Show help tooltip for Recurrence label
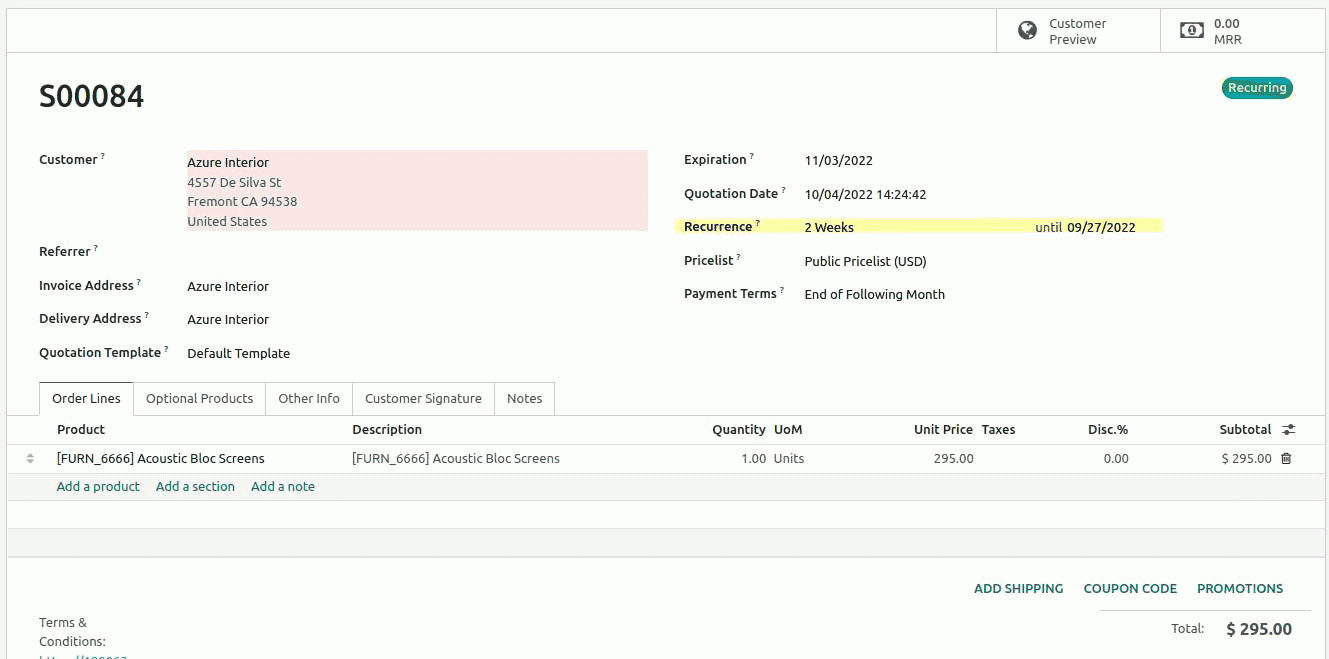 (757, 224)
